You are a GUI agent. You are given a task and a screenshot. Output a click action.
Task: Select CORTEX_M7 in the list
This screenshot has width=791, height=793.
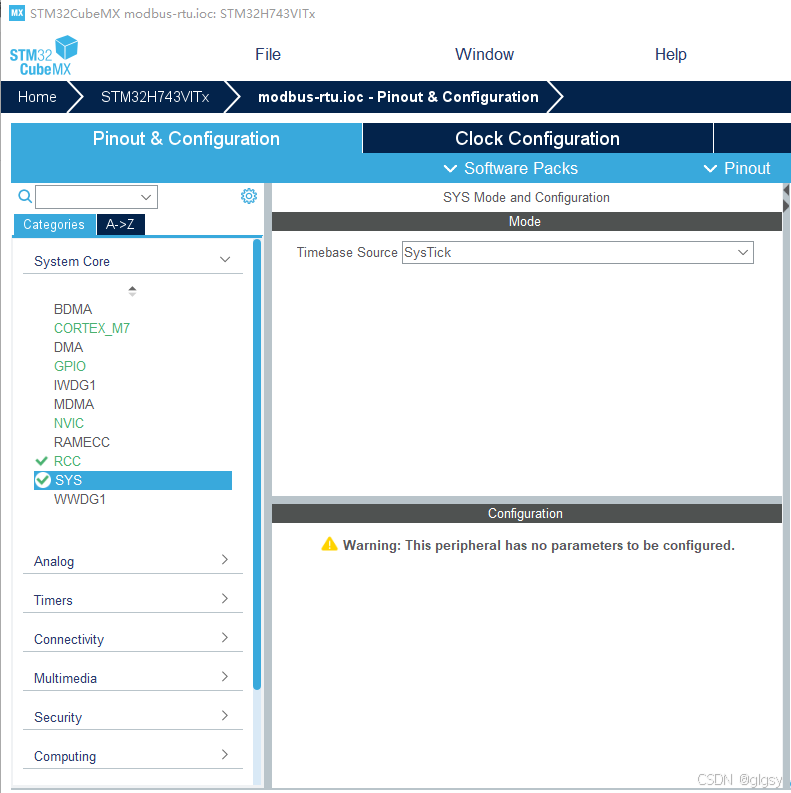[92, 328]
